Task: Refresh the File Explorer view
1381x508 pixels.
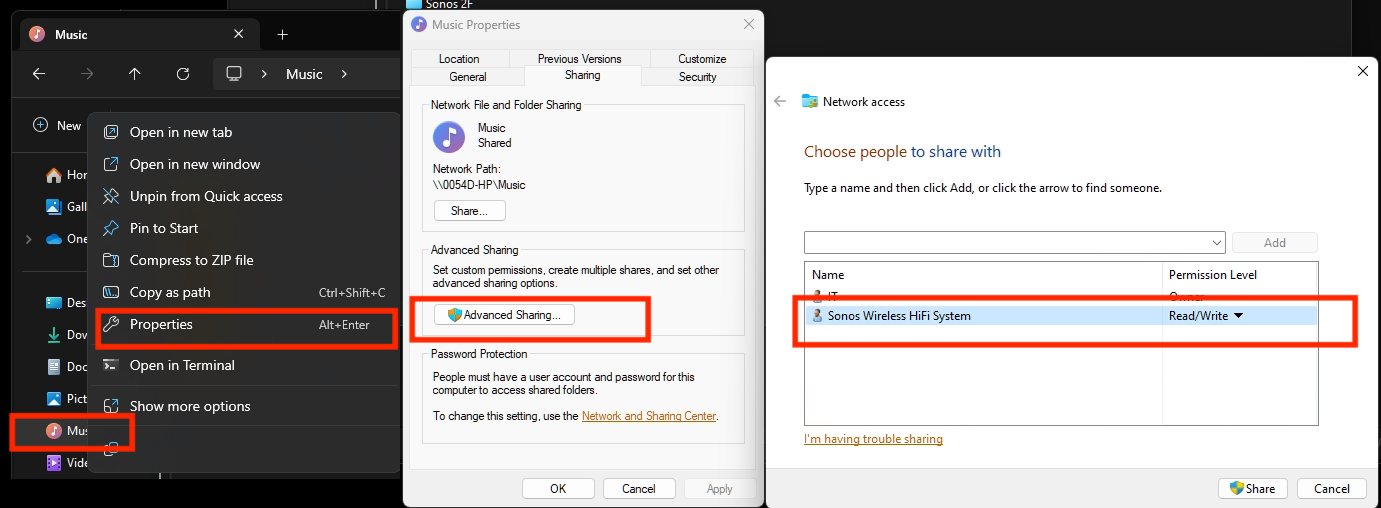Action: point(183,74)
